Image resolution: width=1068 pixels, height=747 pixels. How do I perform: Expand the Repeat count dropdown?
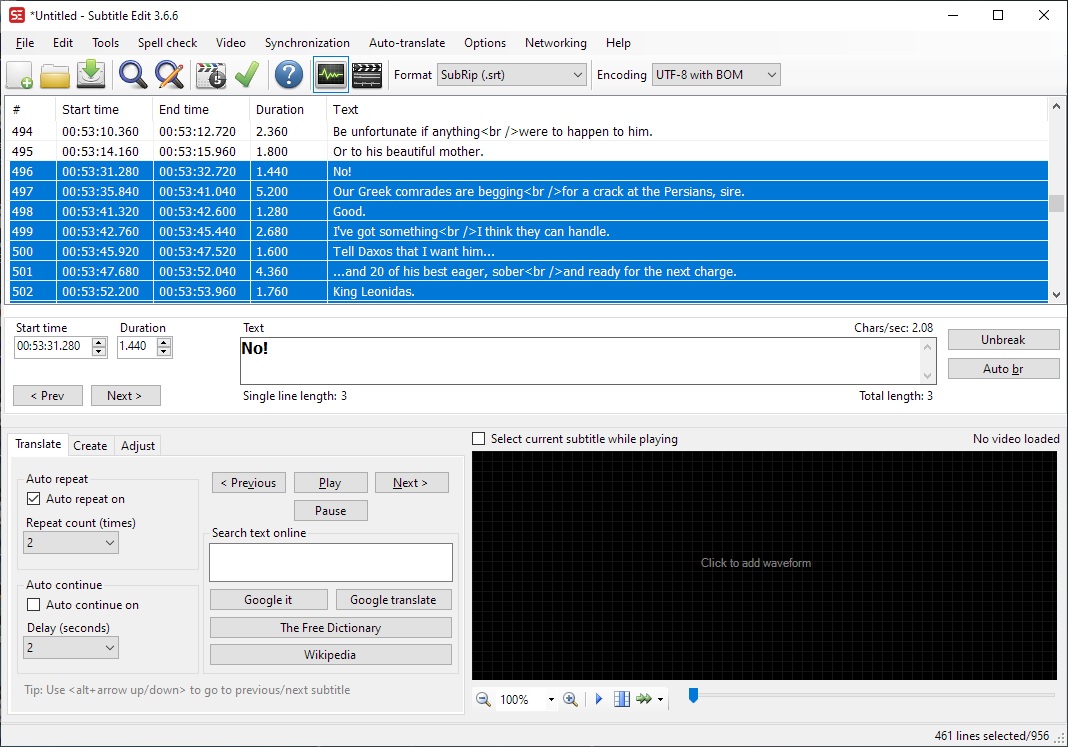[71, 543]
